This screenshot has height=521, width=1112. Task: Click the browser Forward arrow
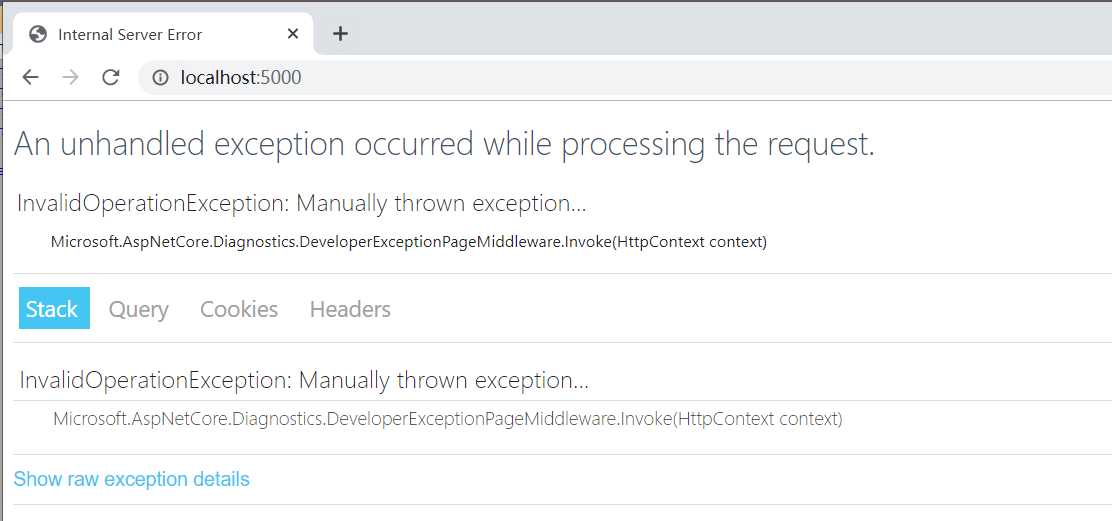tap(70, 77)
